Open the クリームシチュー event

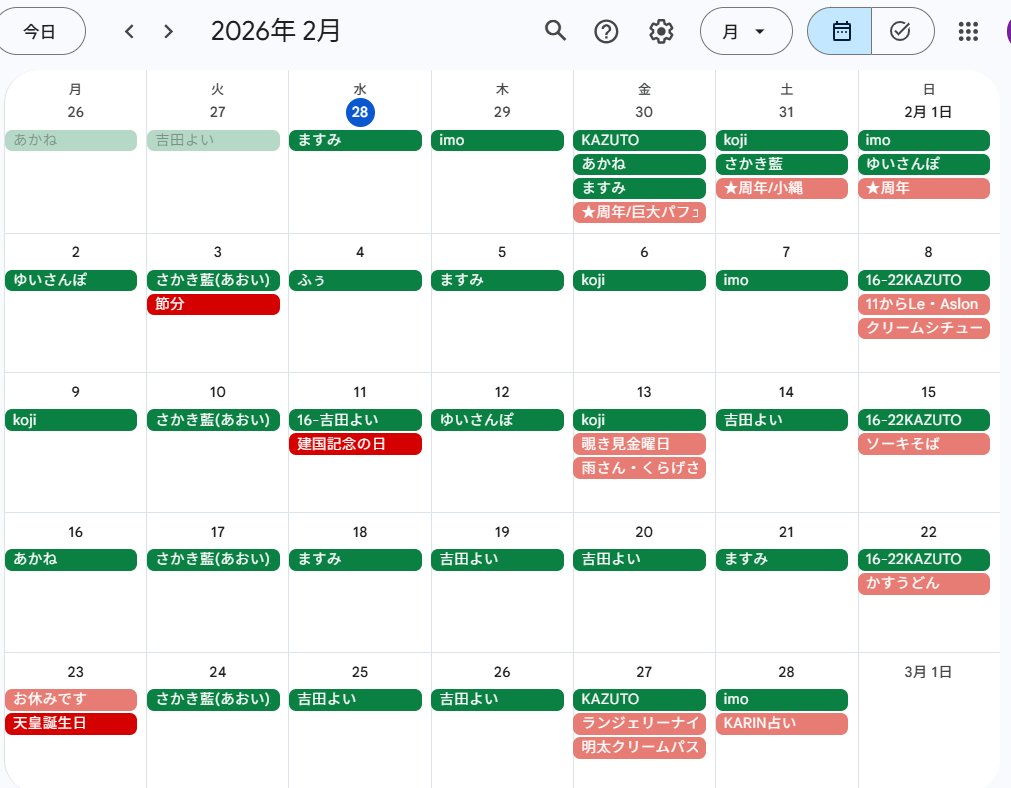[924, 328]
